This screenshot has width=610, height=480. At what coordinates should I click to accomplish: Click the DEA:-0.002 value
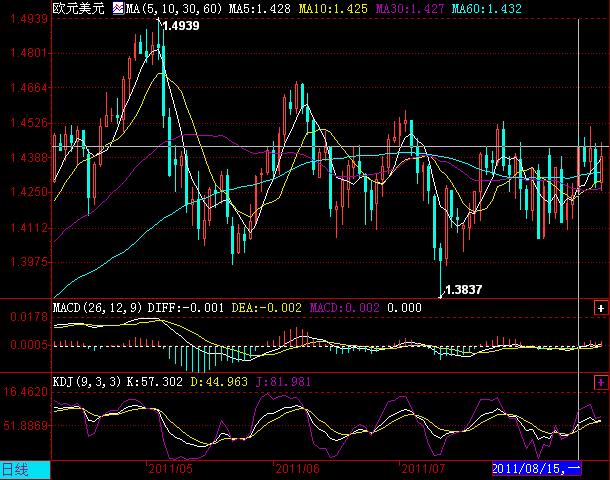tap(266, 308)
